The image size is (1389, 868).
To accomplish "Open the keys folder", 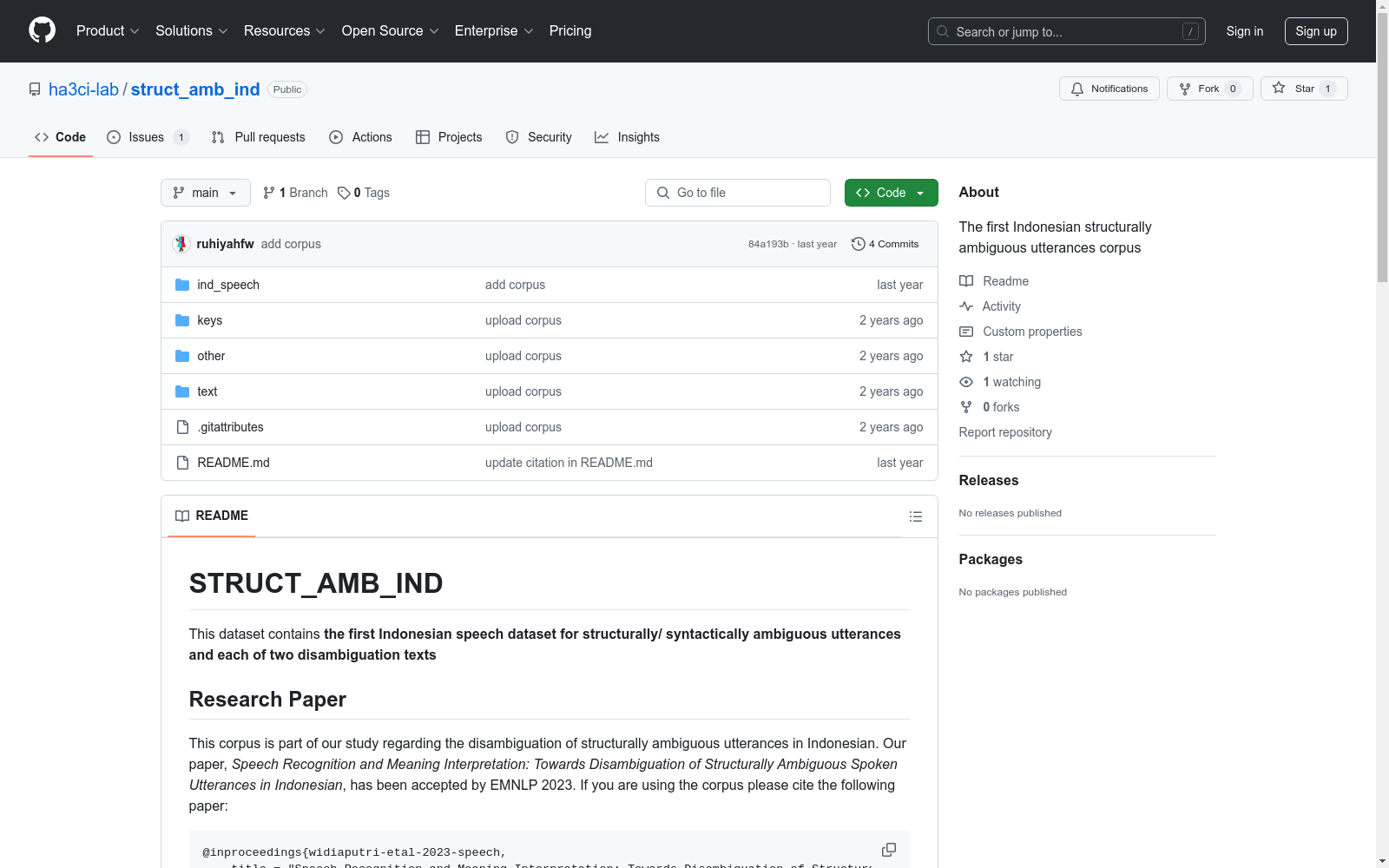I will 210,320.
